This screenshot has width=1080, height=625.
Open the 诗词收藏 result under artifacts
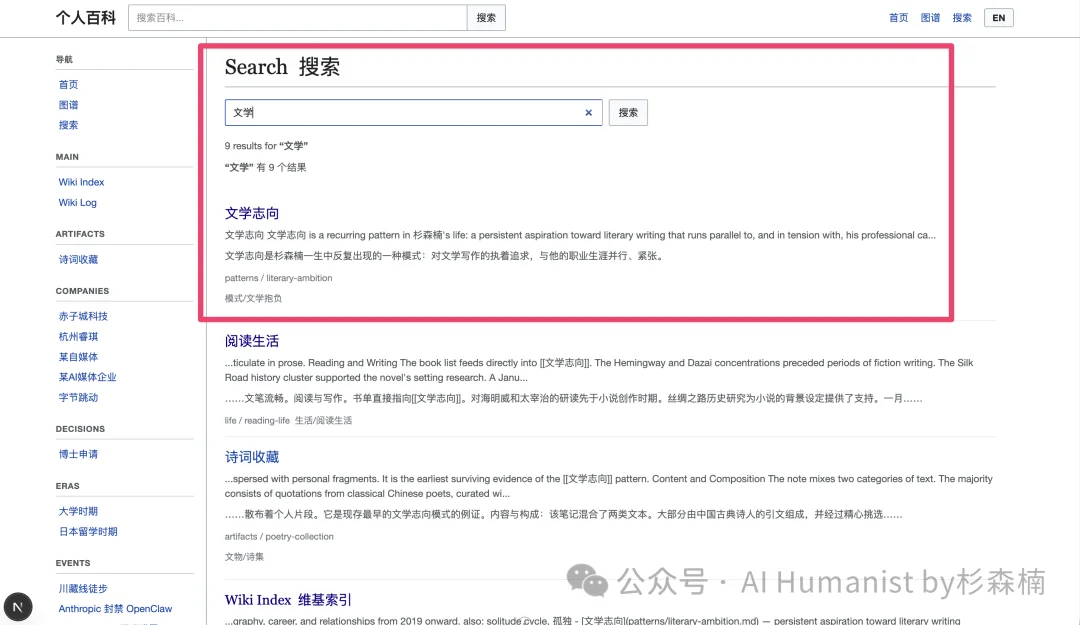251,457
